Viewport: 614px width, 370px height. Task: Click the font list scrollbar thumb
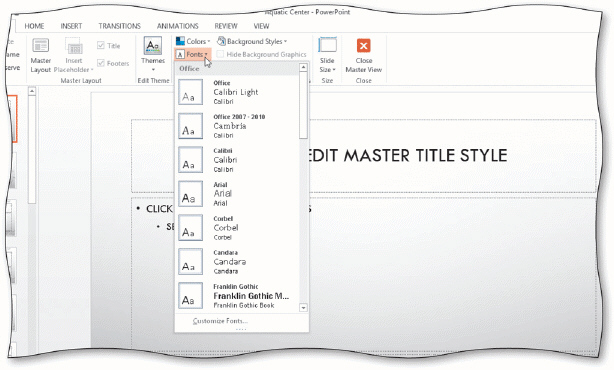(x=303, y=105)
